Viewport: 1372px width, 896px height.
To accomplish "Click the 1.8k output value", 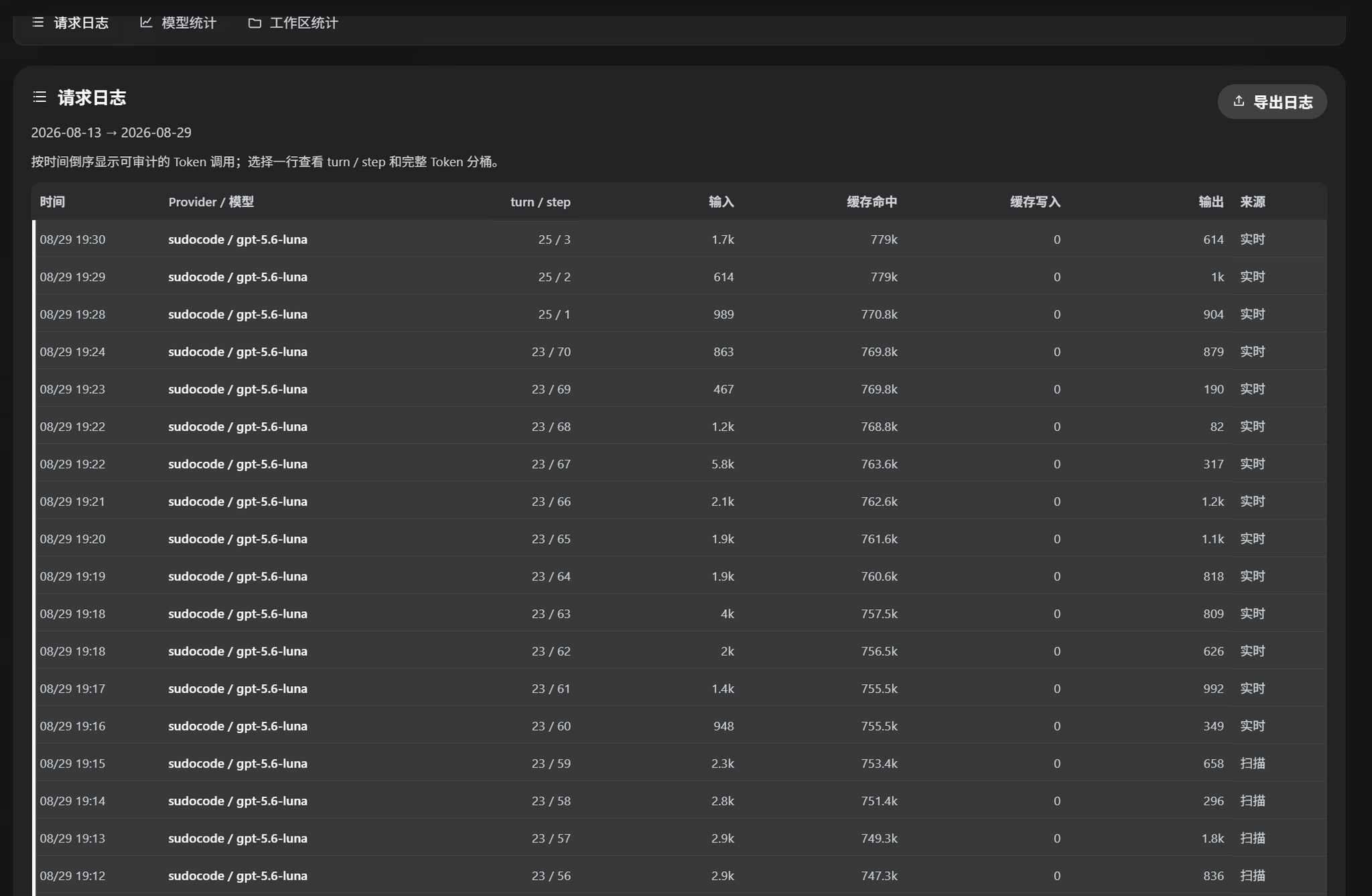I will (1213, 838).
